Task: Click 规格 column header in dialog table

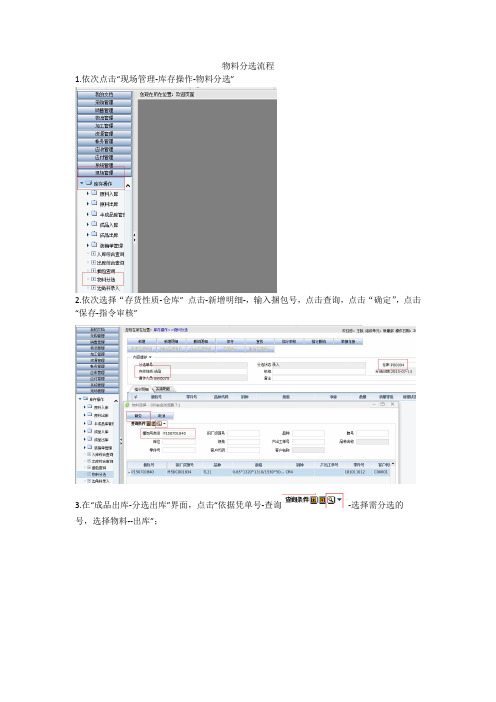Action: point(258,465)
